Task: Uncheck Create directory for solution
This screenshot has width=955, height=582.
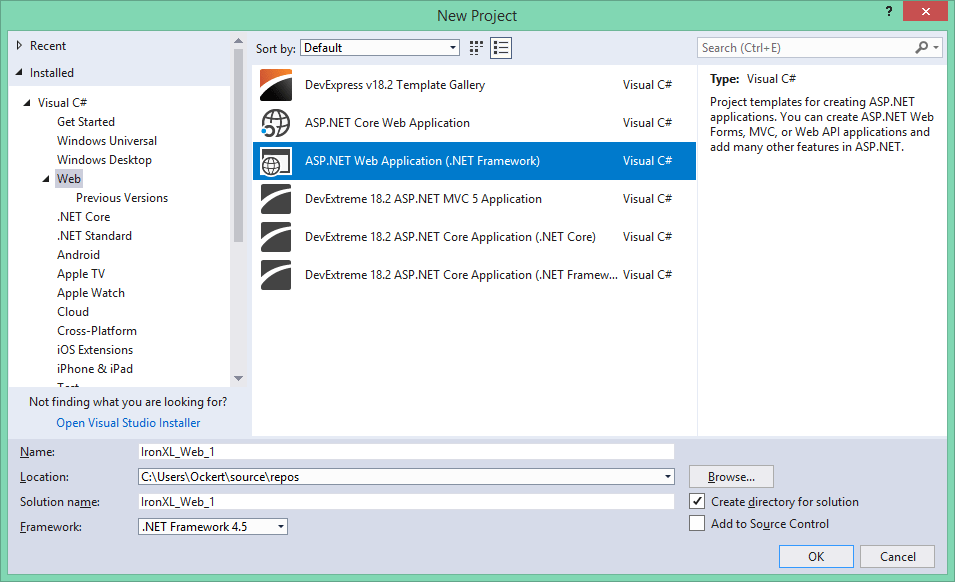Action: pyautogui.click(x=696, y=501)
